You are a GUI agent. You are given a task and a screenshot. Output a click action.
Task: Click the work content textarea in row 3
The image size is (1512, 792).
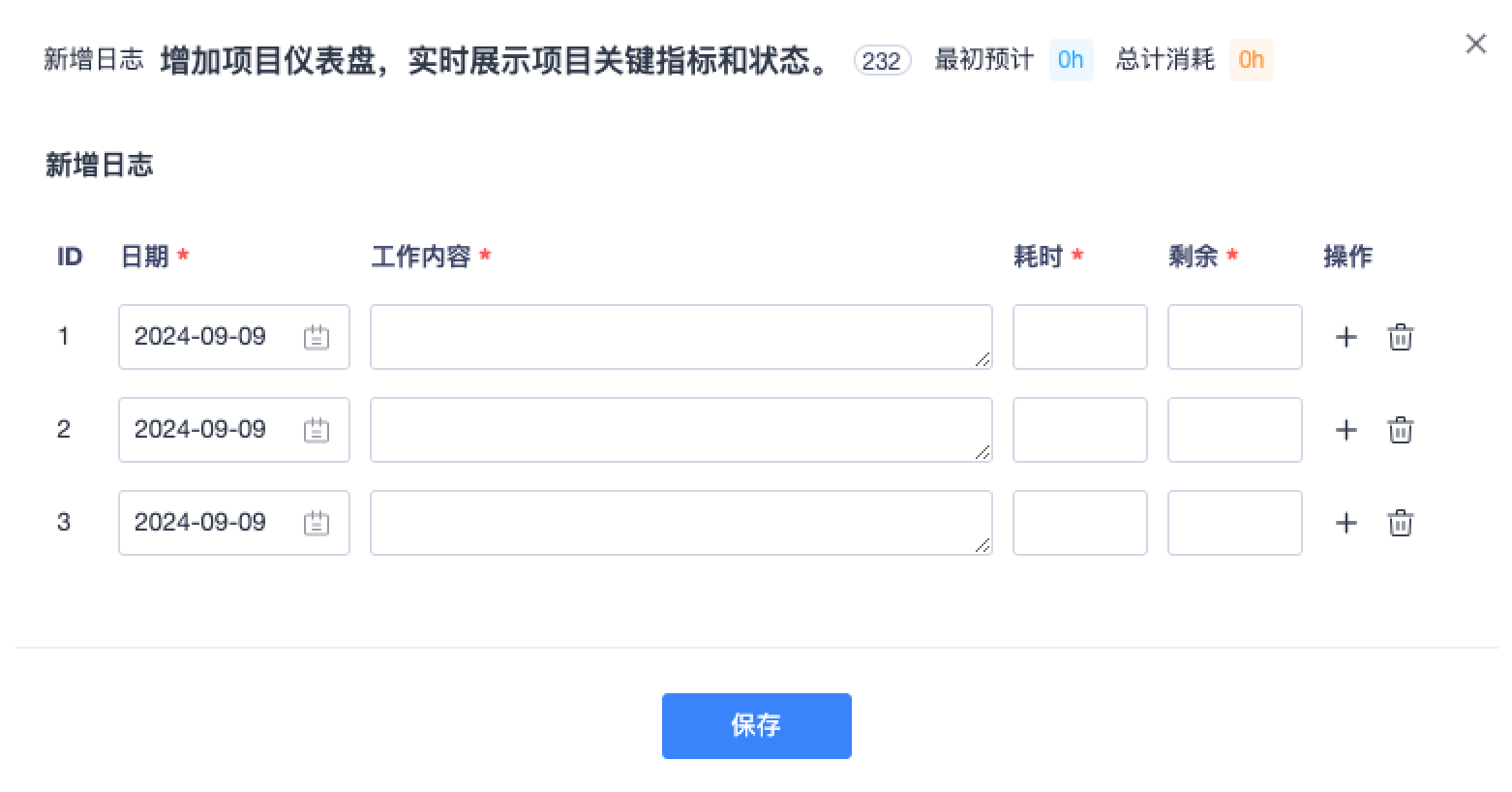pos(681,523)
